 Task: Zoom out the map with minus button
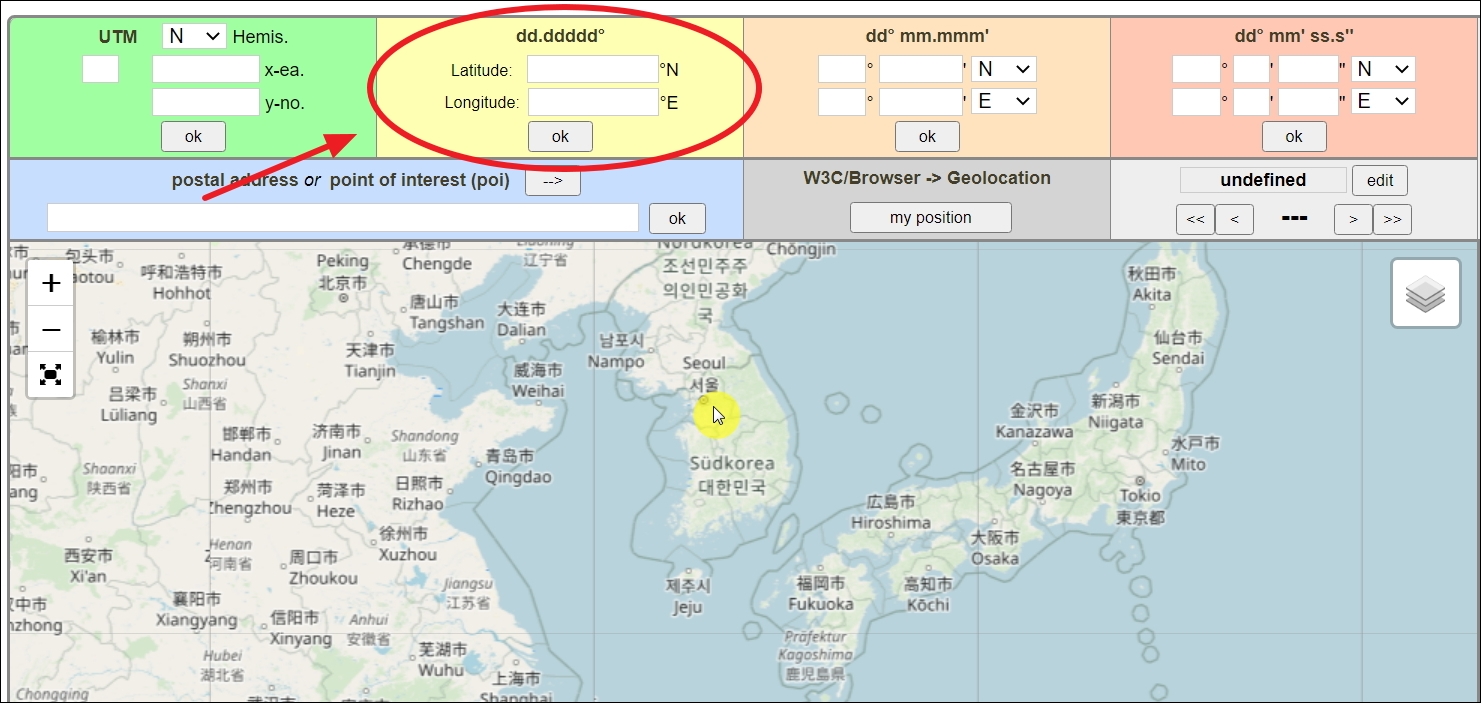tap(51, 329)
